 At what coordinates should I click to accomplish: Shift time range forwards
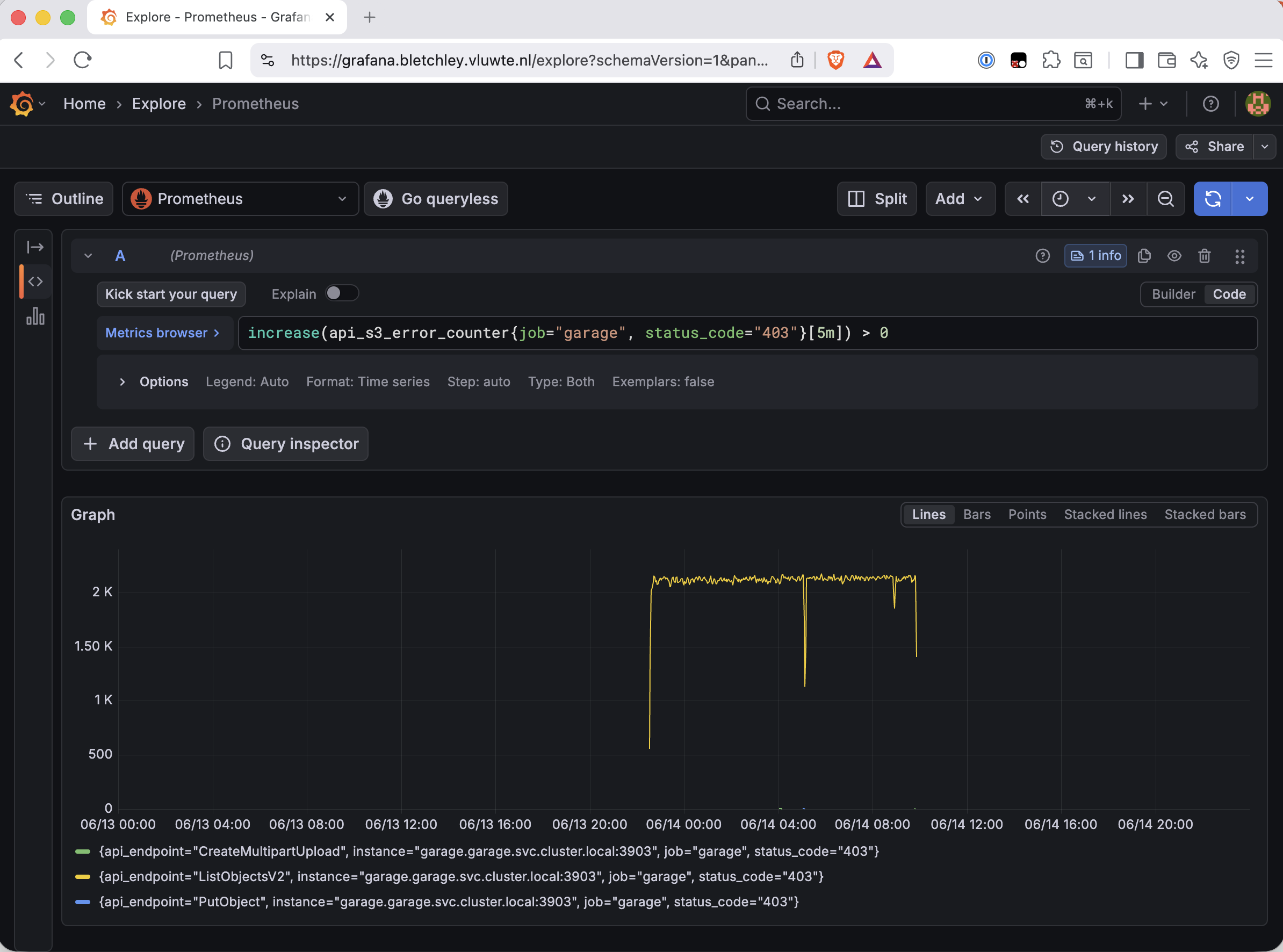[x=1128, y=199]
